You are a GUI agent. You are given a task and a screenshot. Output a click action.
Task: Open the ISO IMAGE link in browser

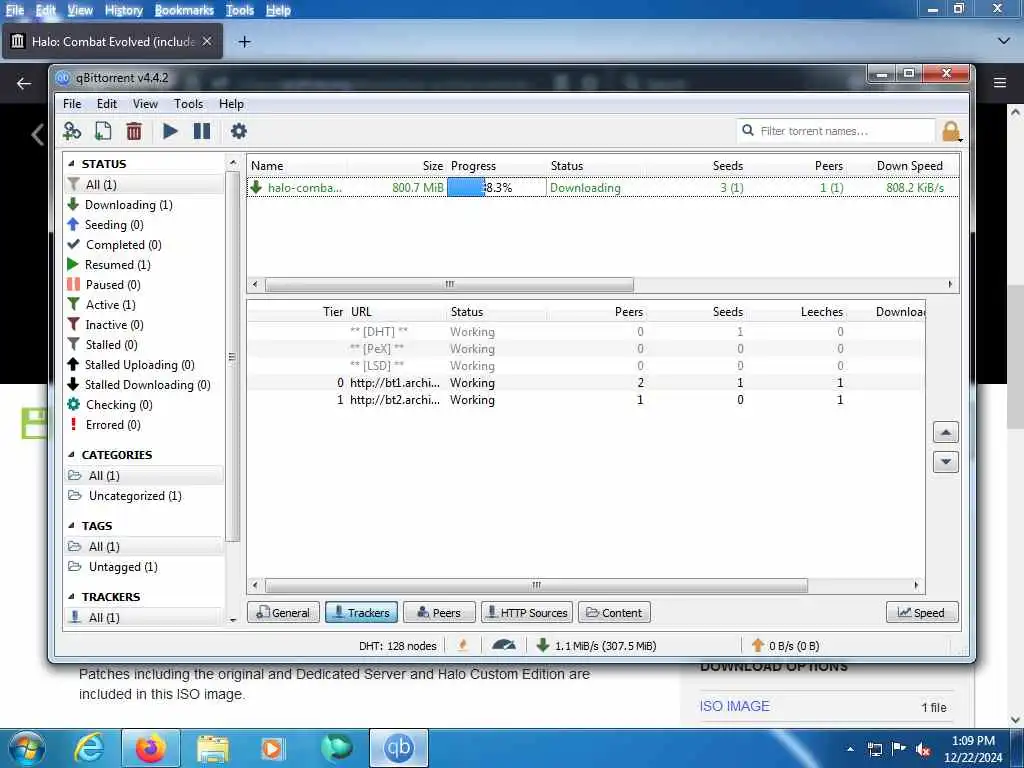[734, 706]
